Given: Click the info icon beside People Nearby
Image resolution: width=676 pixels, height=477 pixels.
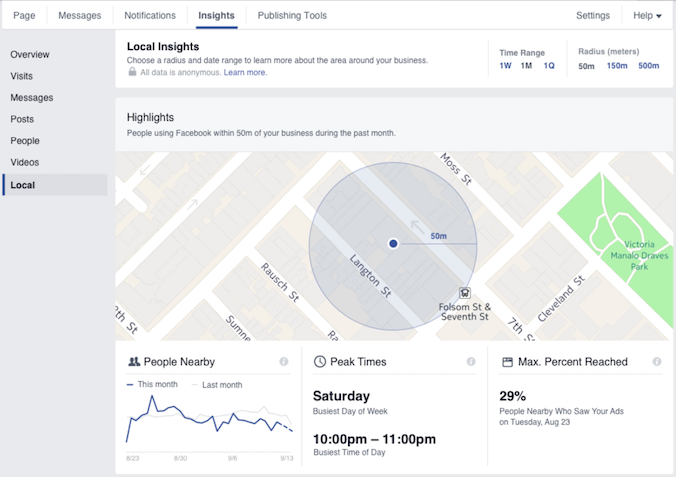Looking at the screenshot, I should point(284,362).
